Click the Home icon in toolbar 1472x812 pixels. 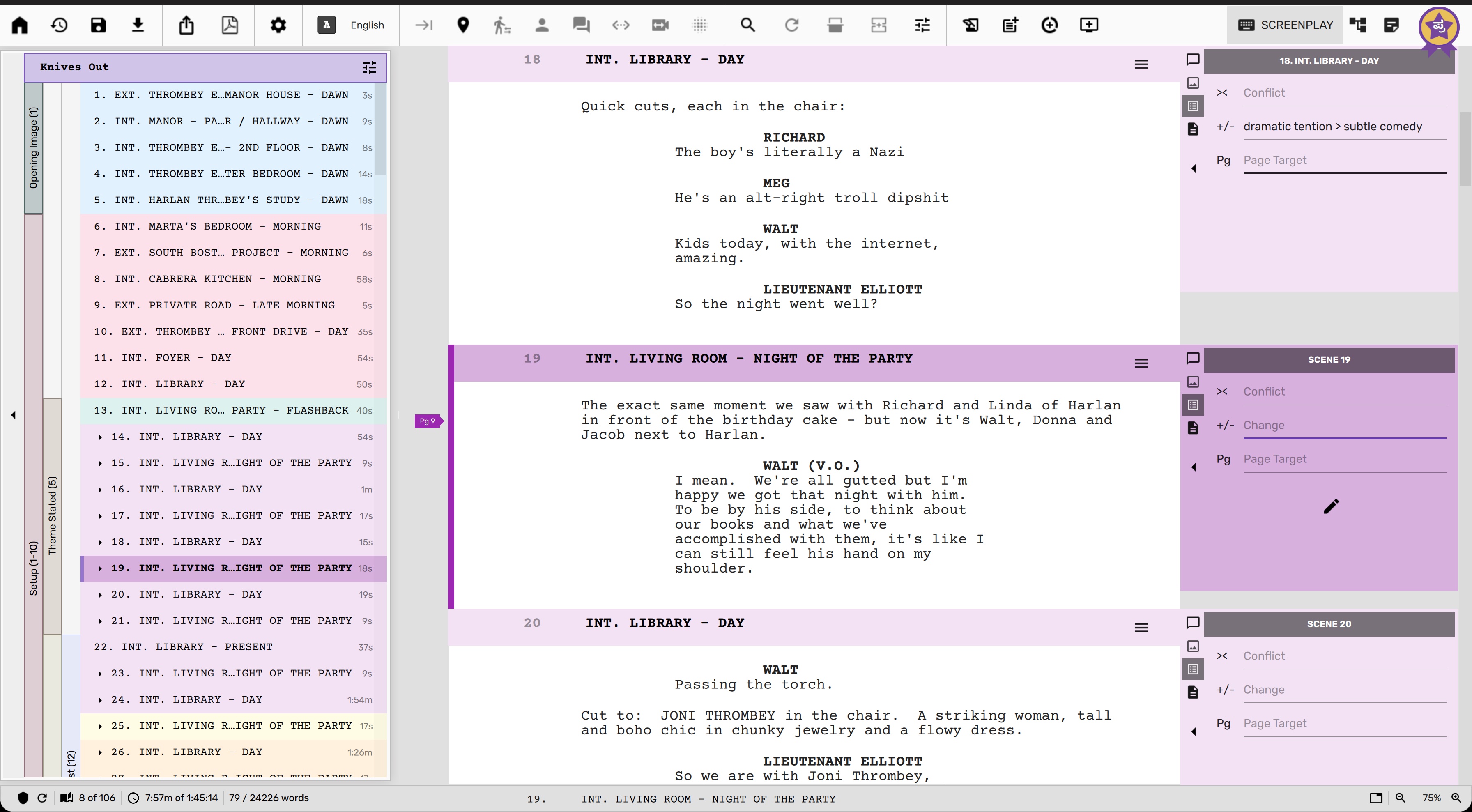click(x=20, y=25)
